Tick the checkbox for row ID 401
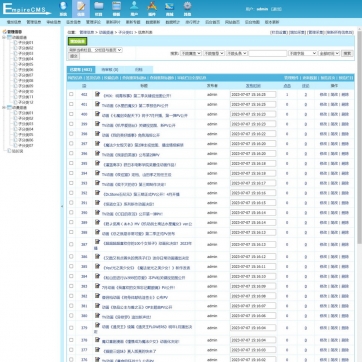This screenshot has width=362, height=362. coord(71,104)
